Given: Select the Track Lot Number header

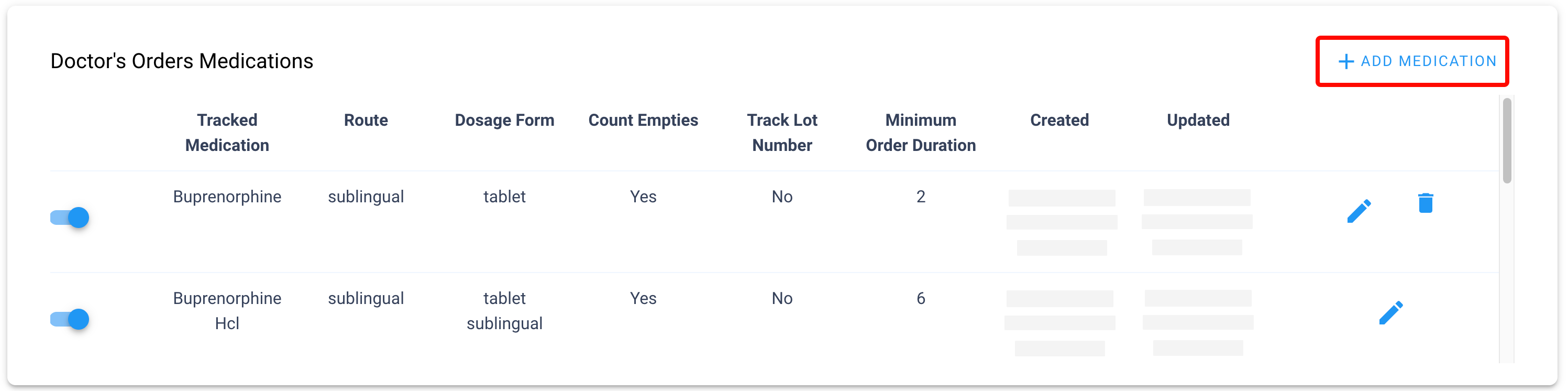Looking at the screenshot, I should coord(781,132).
